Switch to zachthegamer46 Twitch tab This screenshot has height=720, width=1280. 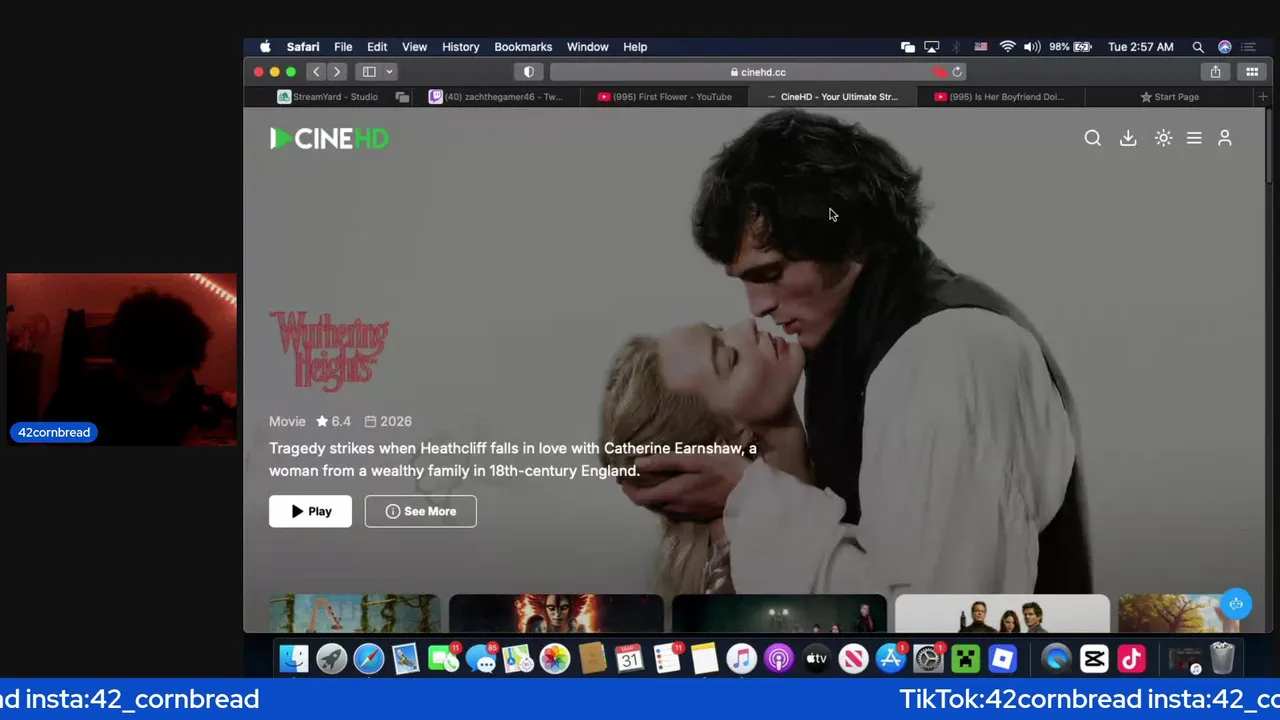pos(496,97)
